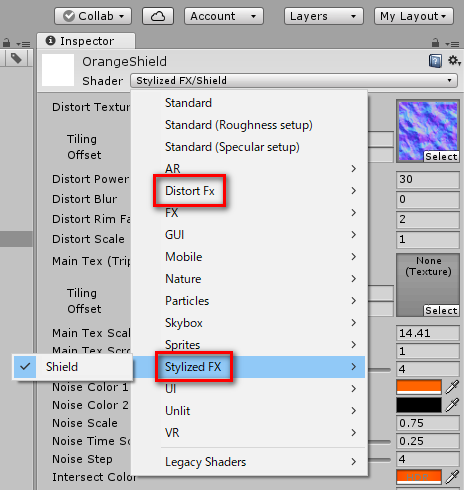Choose Standard (Roughness setup) shader

(249, 125)
